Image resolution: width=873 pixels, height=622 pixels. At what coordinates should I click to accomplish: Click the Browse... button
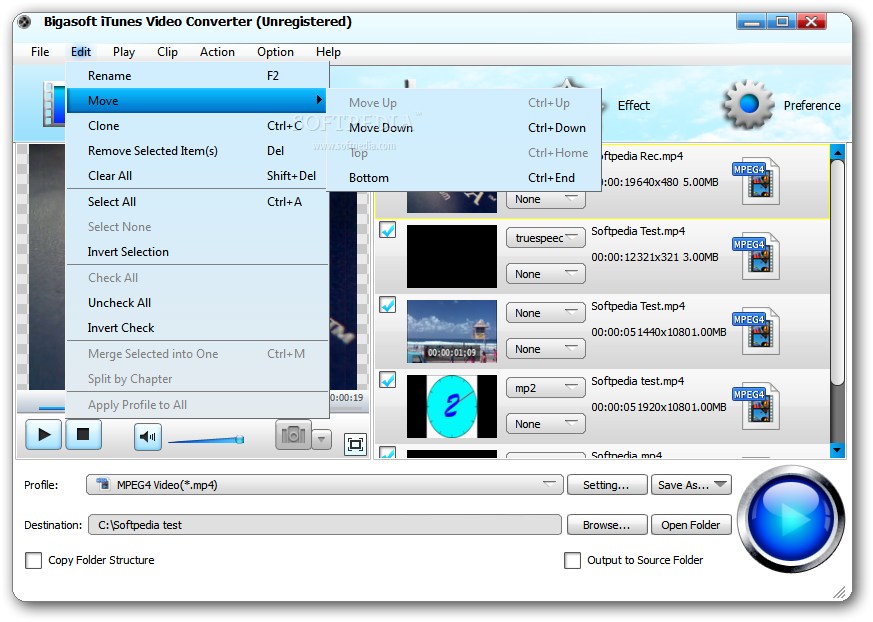tap(607, 525)
